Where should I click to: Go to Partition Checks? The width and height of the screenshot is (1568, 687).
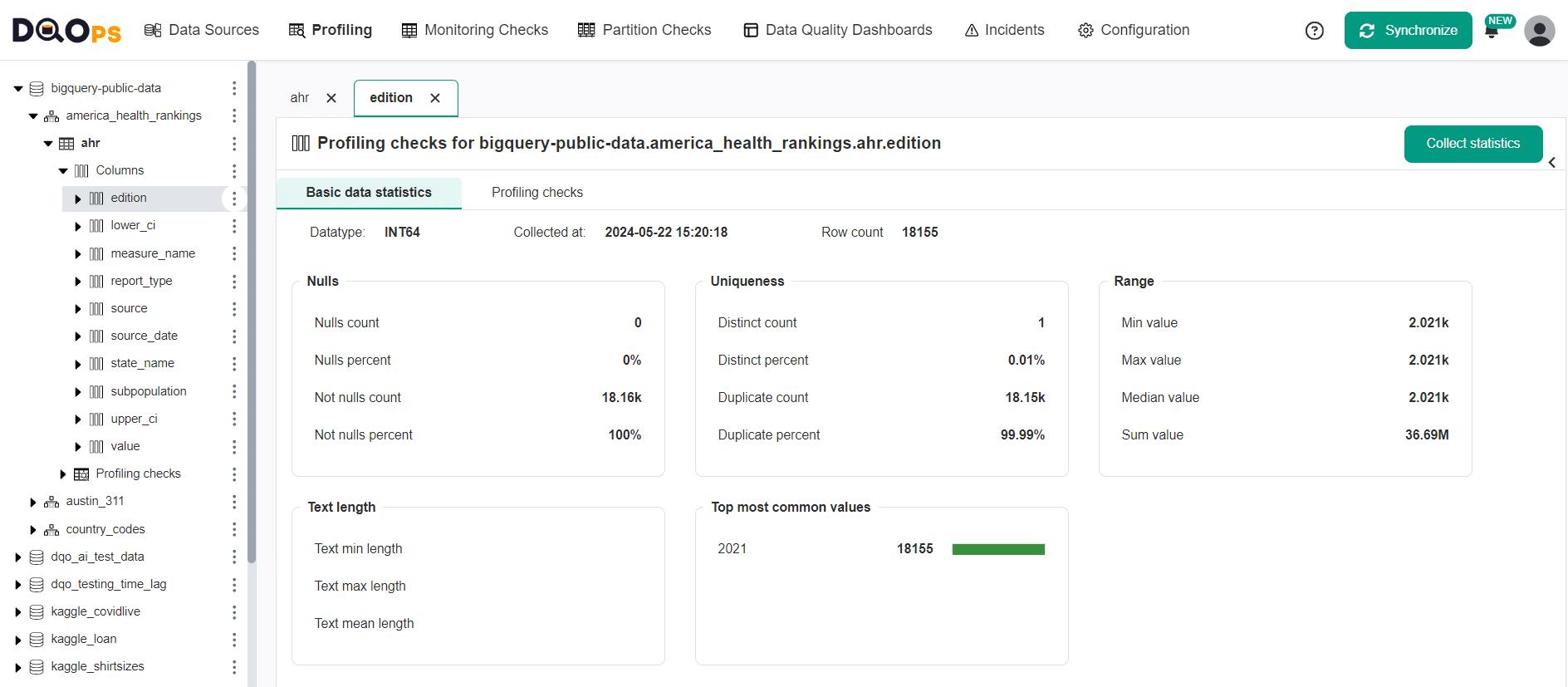(644, 30)
